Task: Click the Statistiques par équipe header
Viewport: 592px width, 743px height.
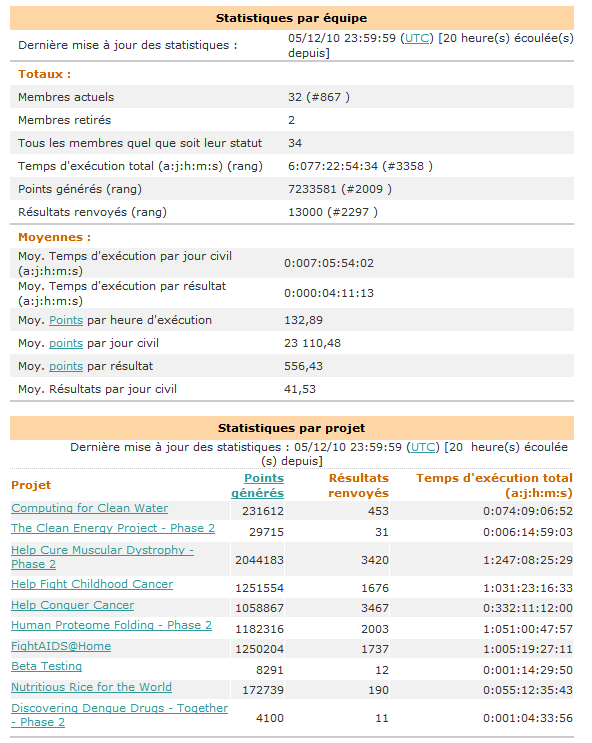Action: click(291, 18)
